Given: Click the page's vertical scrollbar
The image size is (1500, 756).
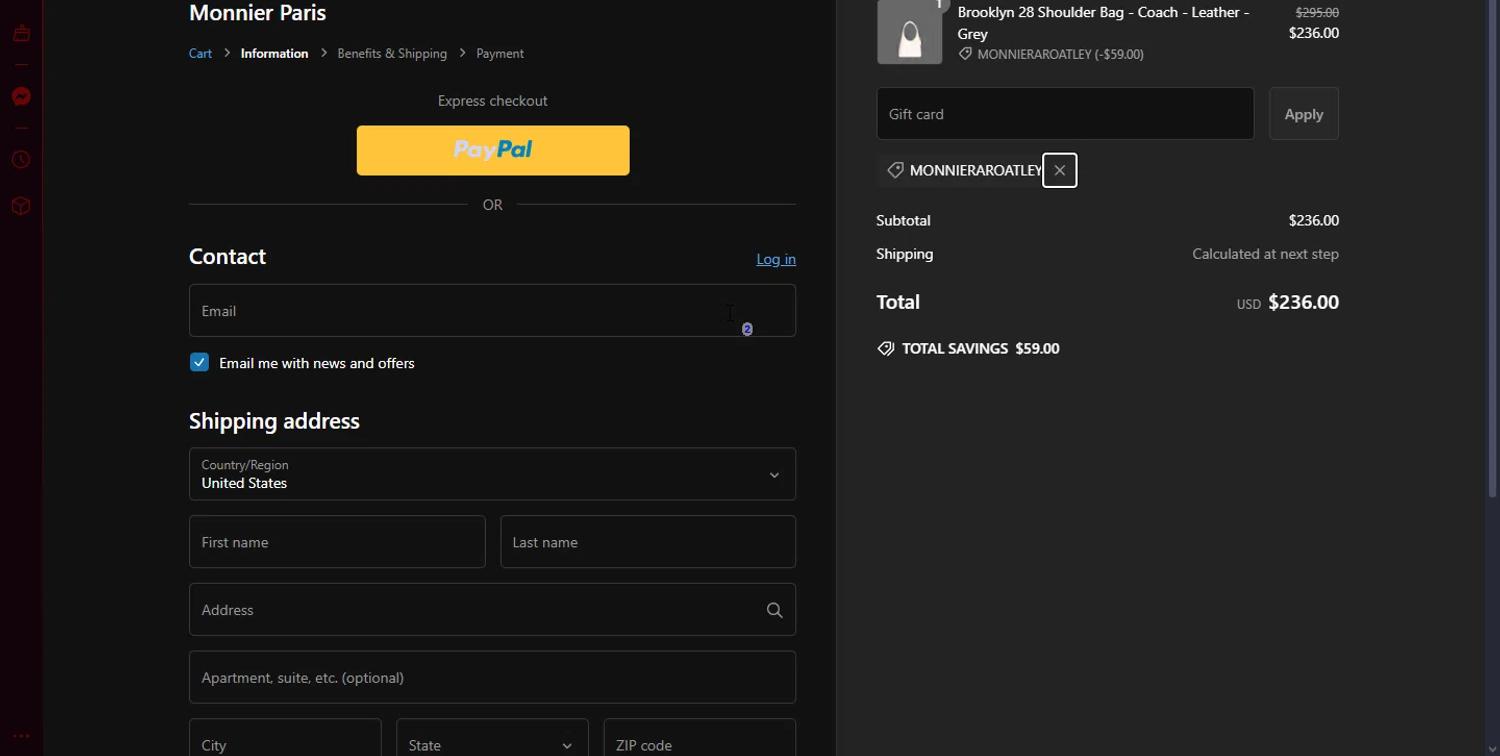Looking at the screenshot, I should pyautogui.click(x=1493, y=250).
